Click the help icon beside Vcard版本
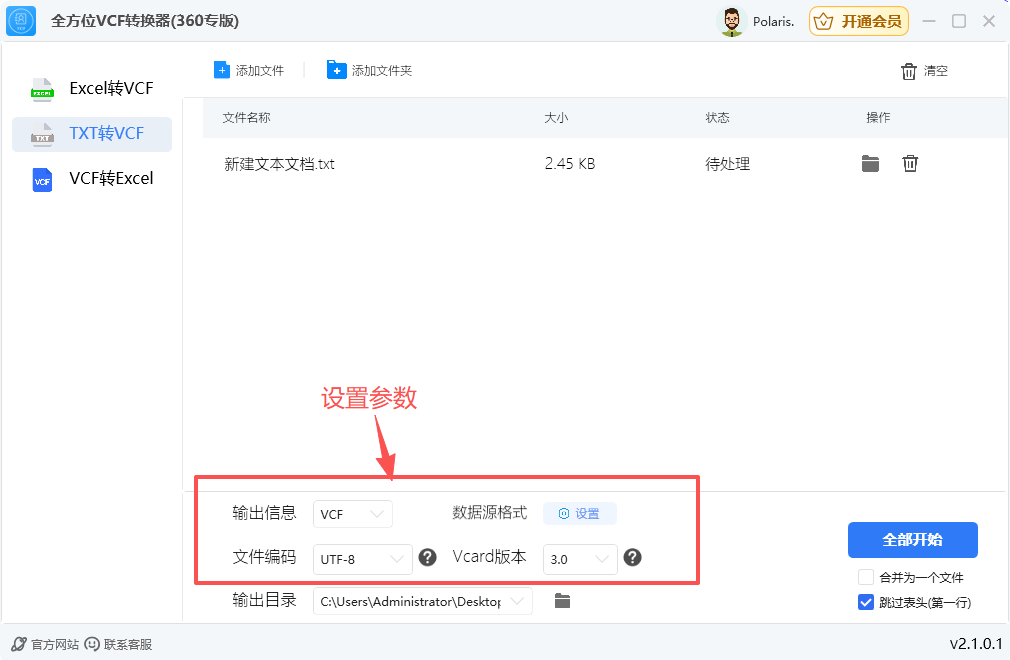 click(633, 559)
